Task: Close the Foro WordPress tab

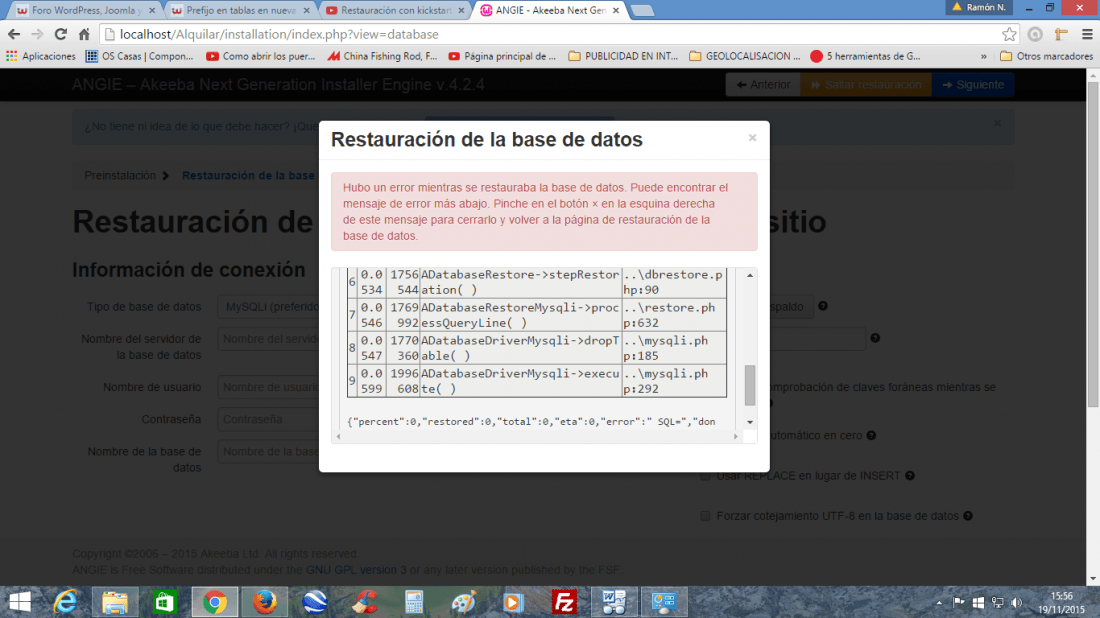Action: (x=152, y=11)
